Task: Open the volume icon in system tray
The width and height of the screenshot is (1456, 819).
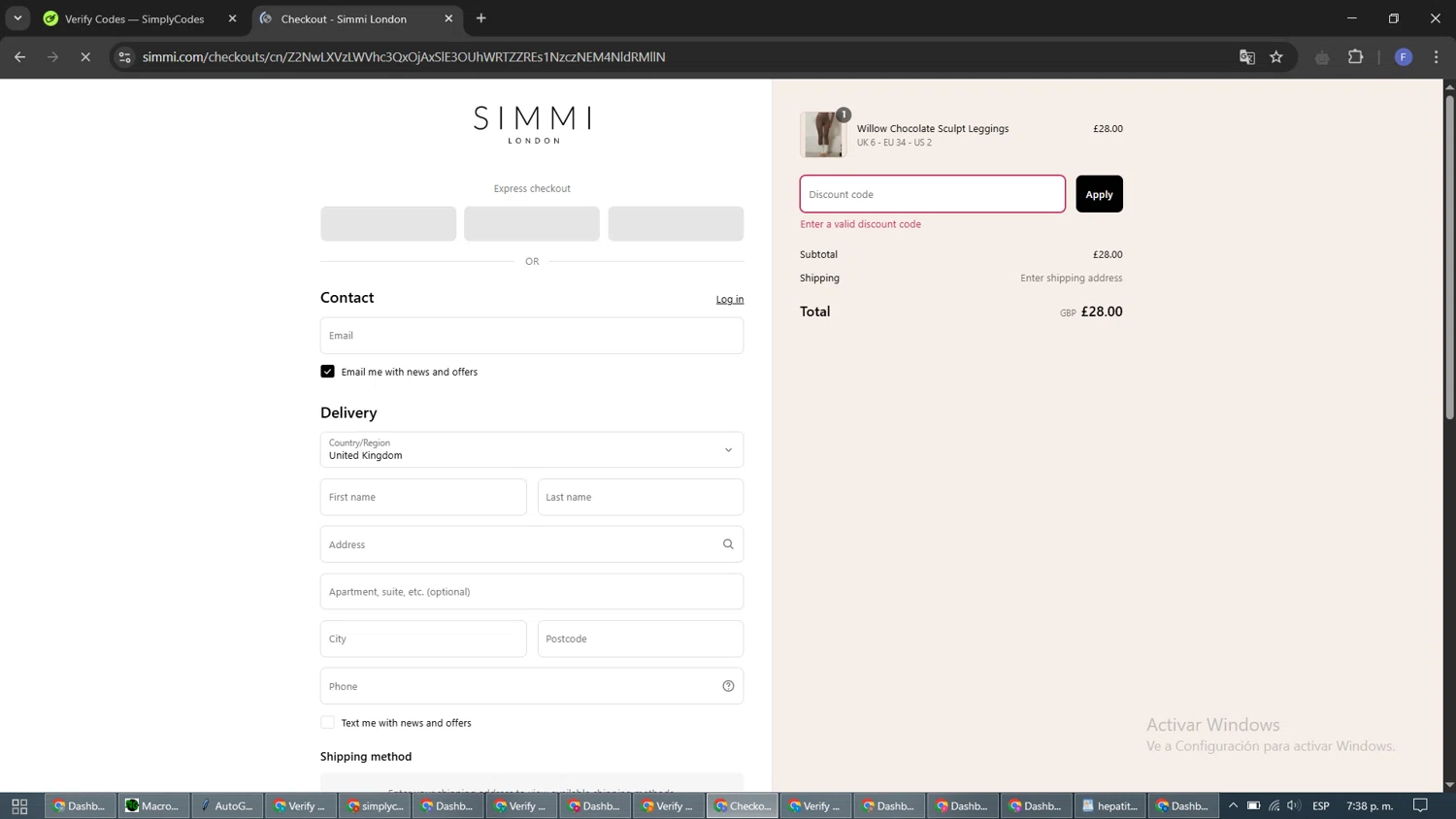Action: tap(1294, 805)
